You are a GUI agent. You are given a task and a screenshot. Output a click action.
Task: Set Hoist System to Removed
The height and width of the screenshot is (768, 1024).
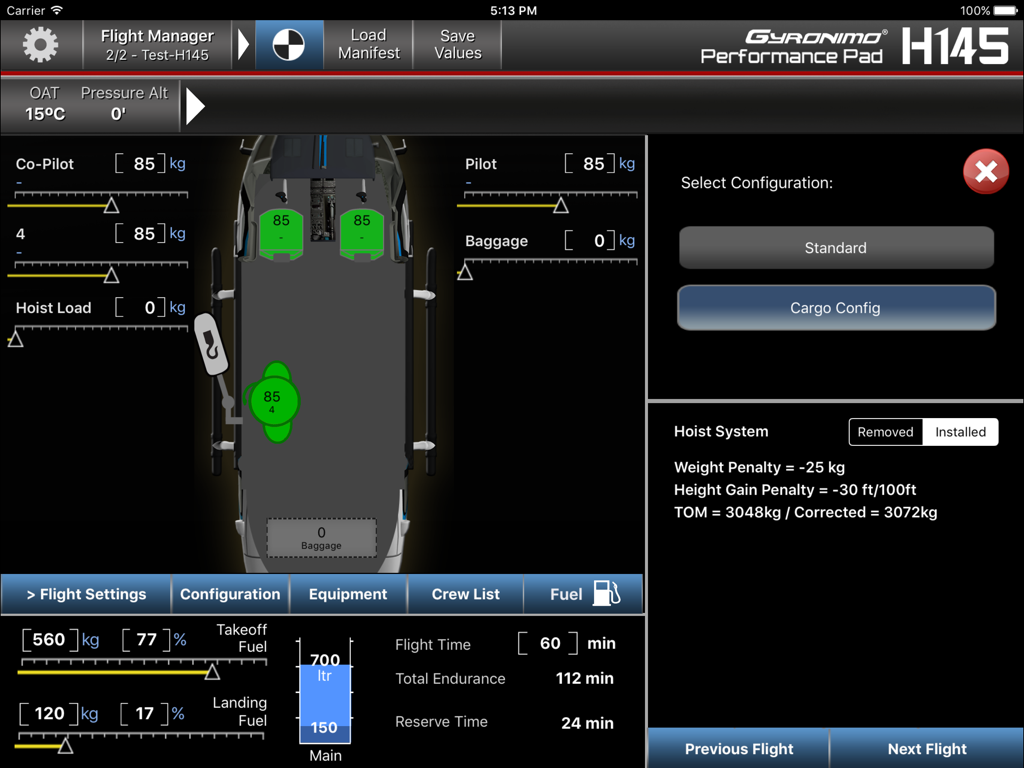click(885, 432)
